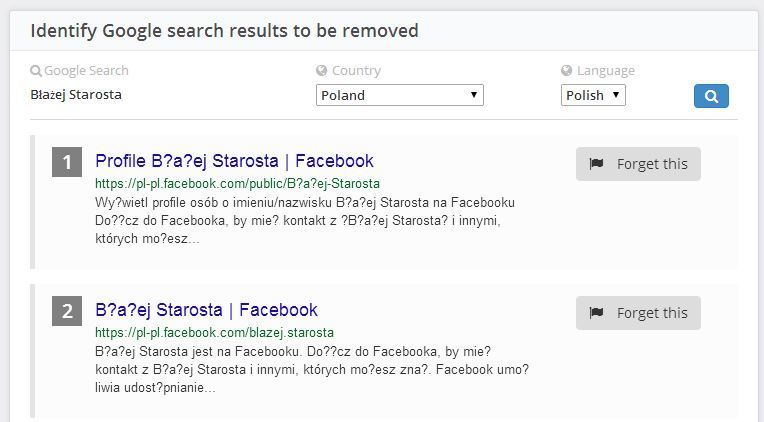Click the flag icon in second Forget this button
This screenshot has width=764, height=422.
tap(597, 313)
